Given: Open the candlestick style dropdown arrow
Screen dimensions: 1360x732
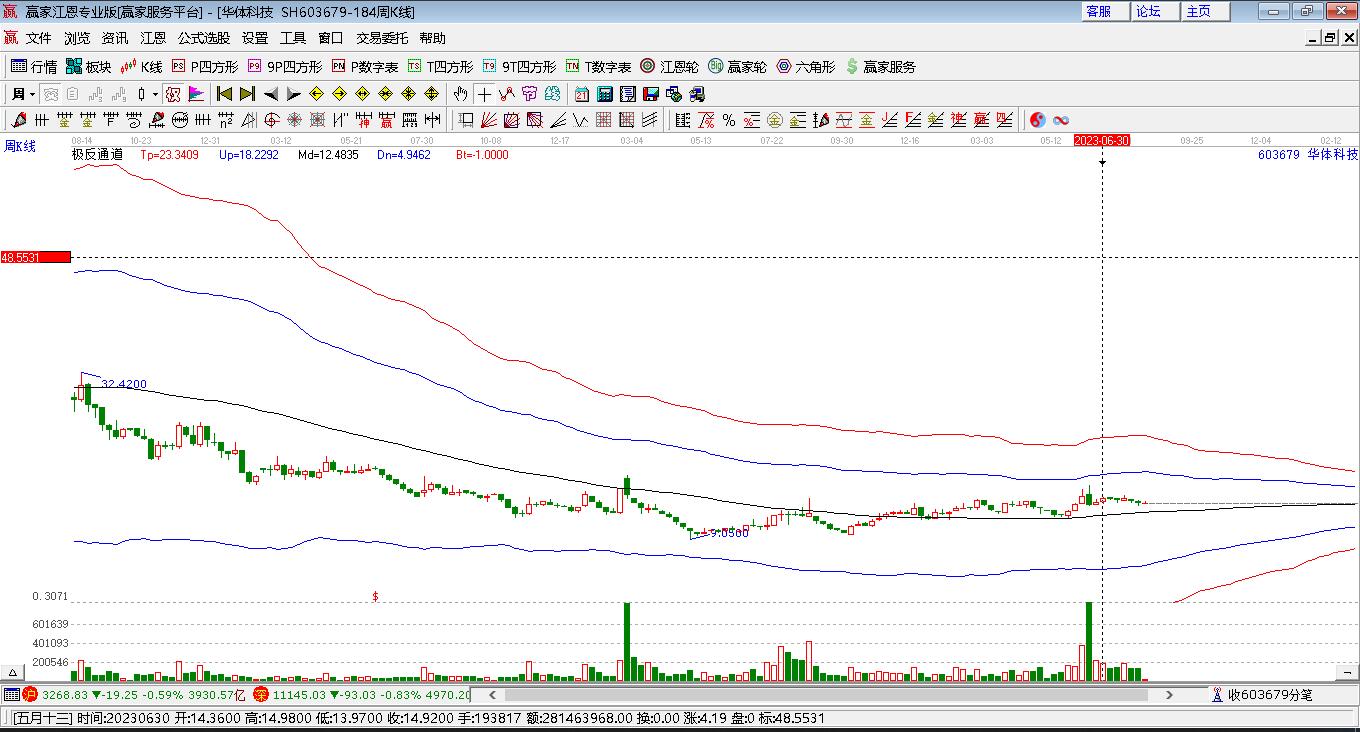Looking at the screenshot, I should coord(154,94).
